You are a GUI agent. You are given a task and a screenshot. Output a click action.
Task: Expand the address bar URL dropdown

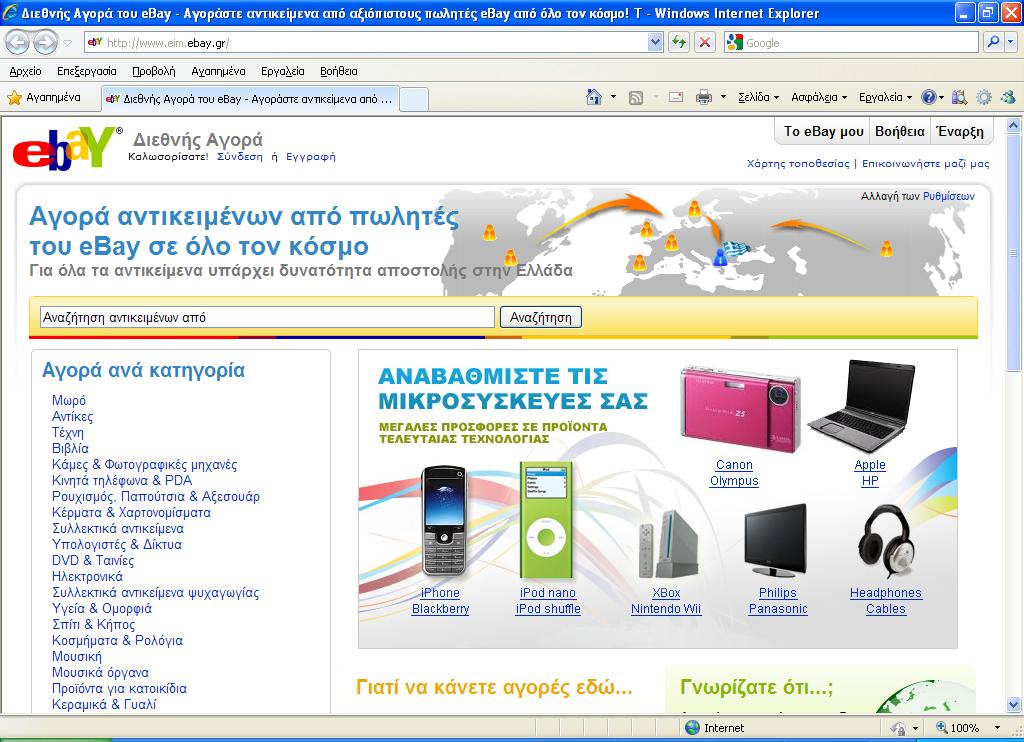pyautogui.click(x=656, y=42)
